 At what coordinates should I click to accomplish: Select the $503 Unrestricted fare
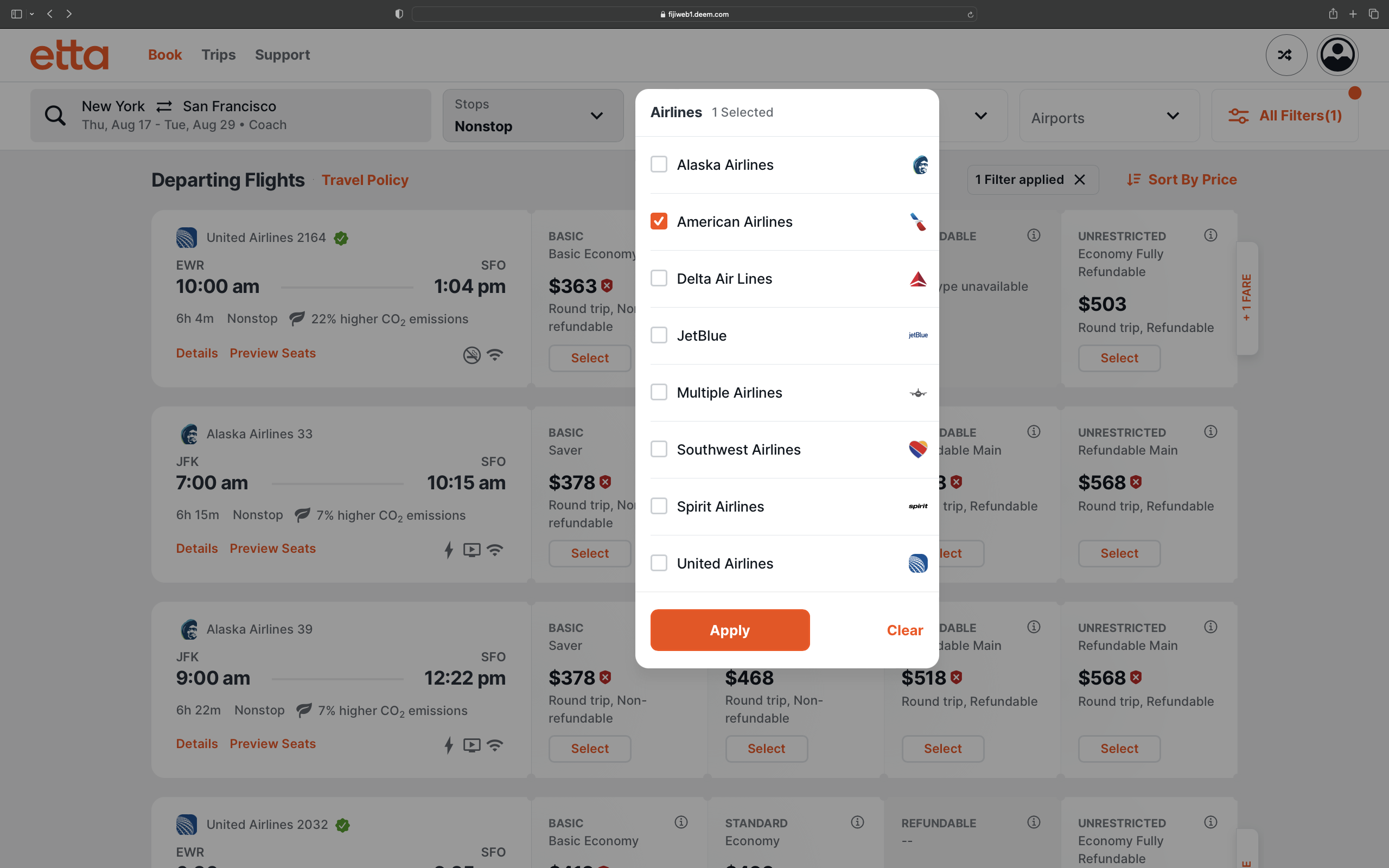coord(1119,358)
